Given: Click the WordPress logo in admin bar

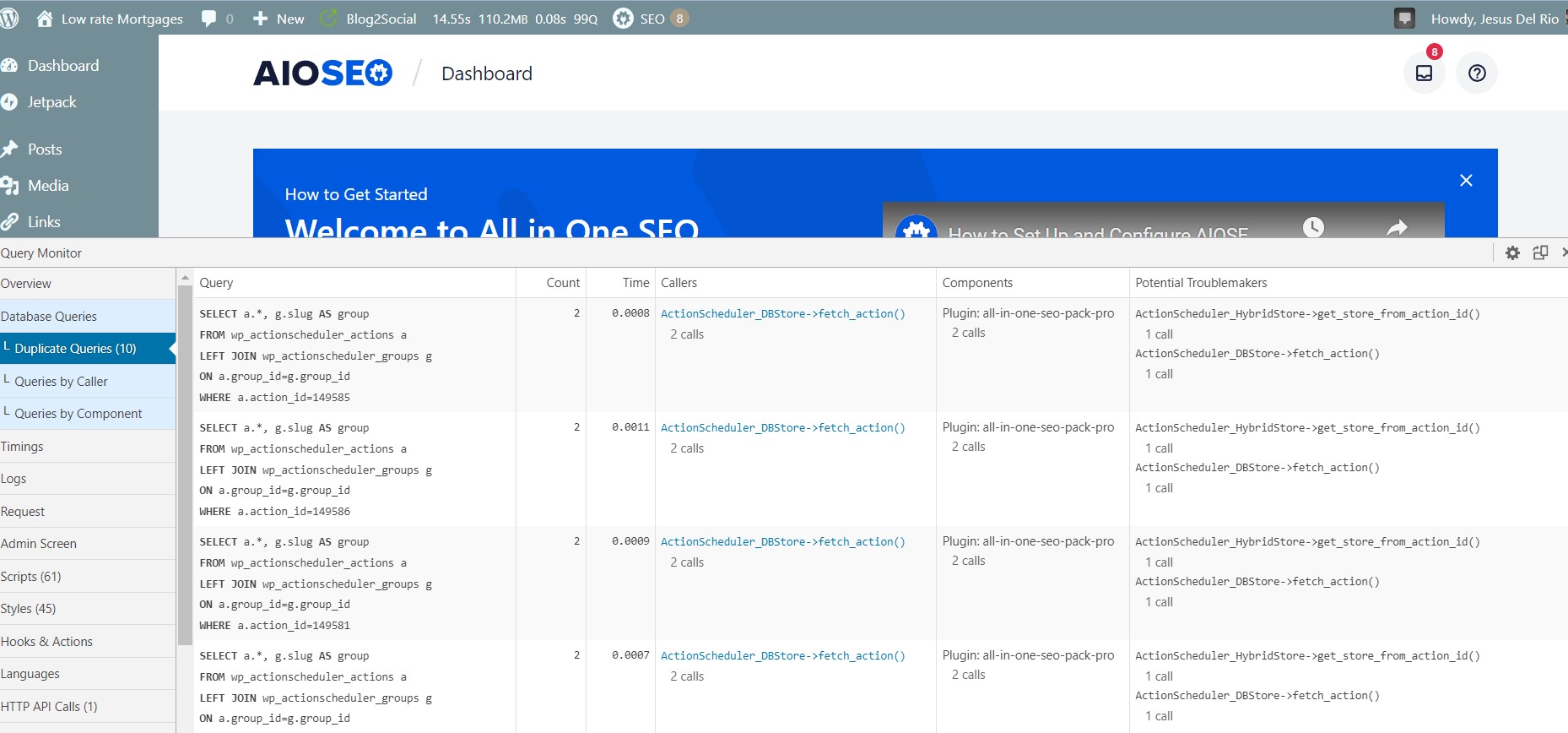Looking at the screenshot, I should (9, 19).
